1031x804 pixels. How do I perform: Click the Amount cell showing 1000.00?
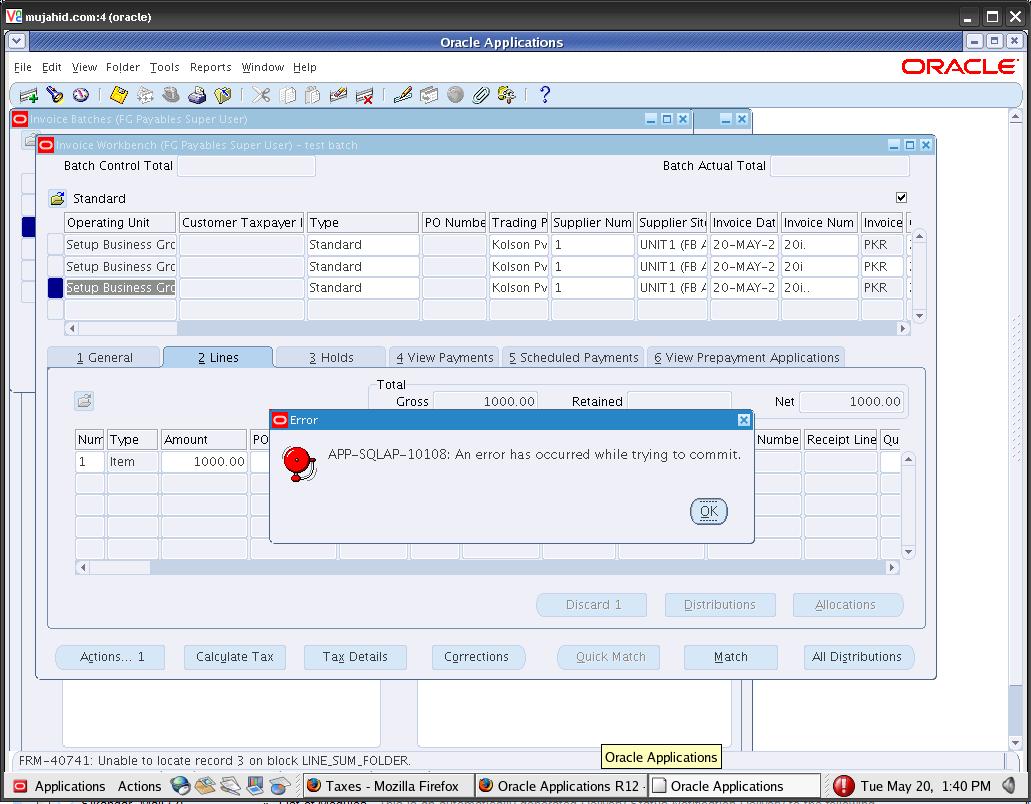point(204,461)
